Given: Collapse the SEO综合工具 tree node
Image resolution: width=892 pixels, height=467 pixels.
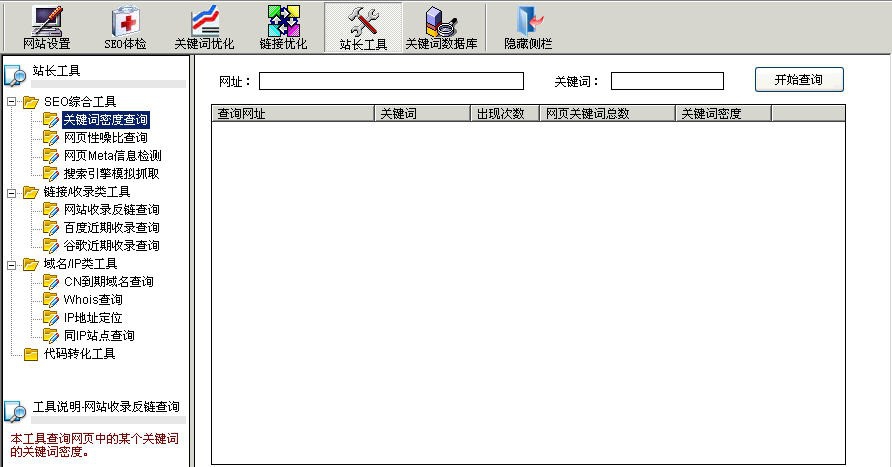Looking at the screenshot, I should click(11, 102).
